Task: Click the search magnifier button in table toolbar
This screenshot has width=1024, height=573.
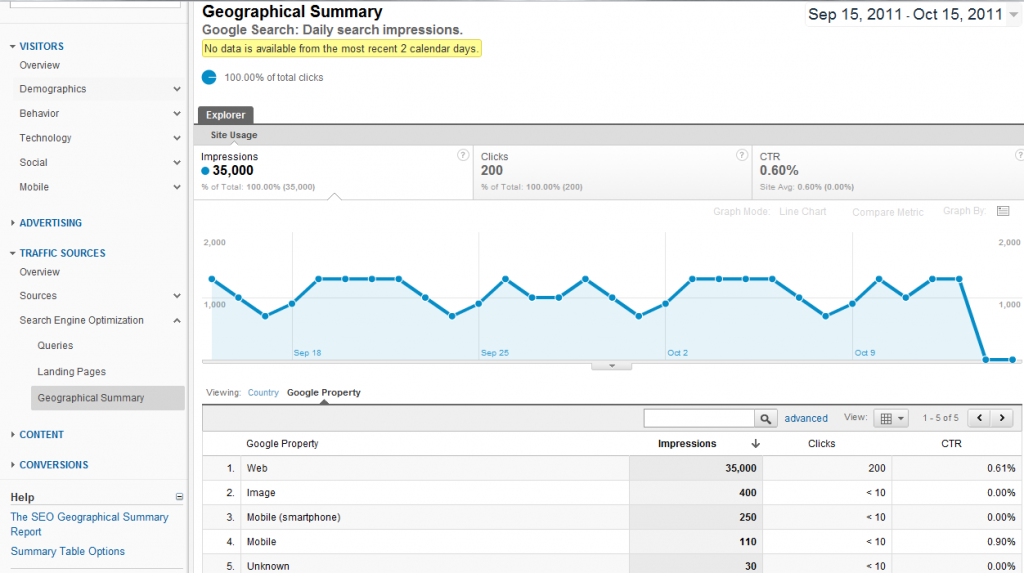Action: pyautogui.click(x=765, y=418)
